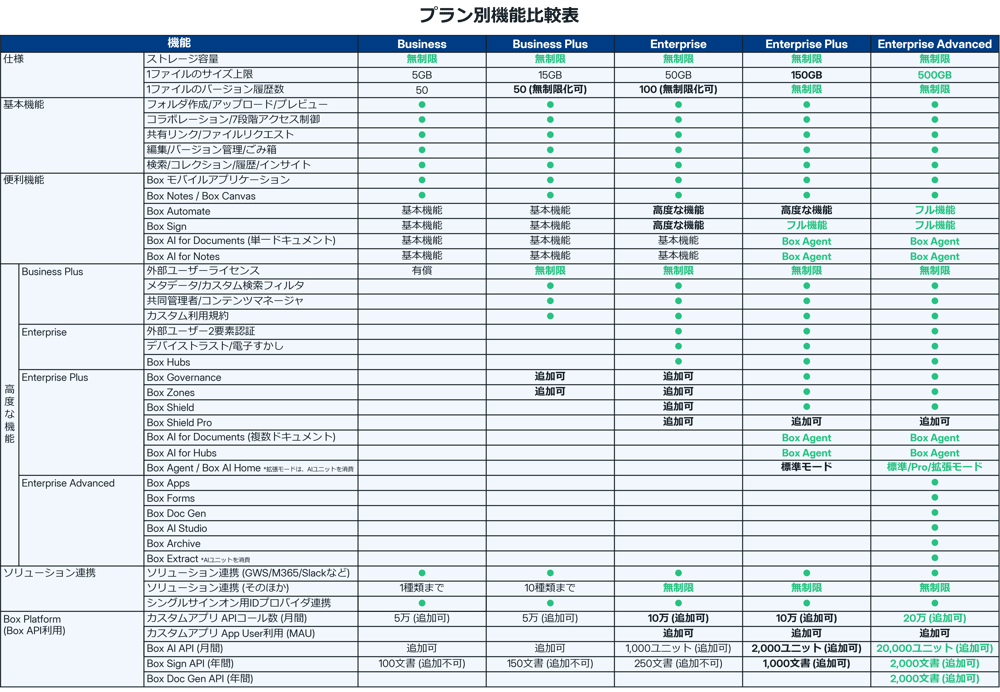This screenshot has width=1000, height=692.
Task: Select the Box Forms row label
Action: point(170,498)
